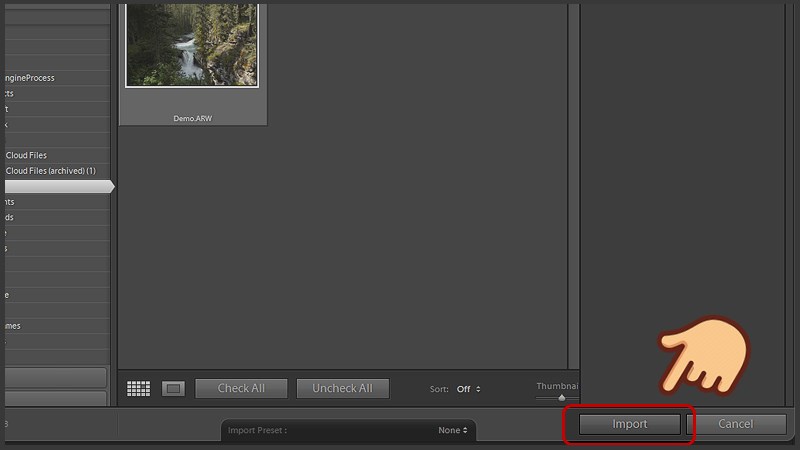Adjust the Thumbnails size slider
The image size is (800, 450).
(x=561, y=397)
